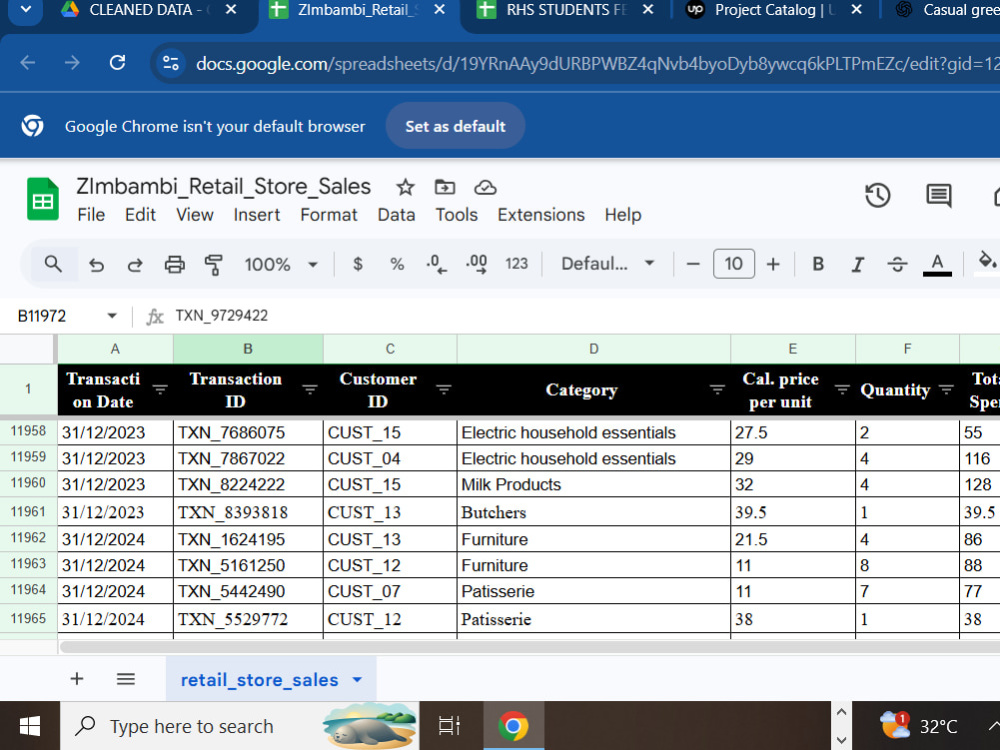Open version history clock icon
Image resolution: width=1000 pixels, height=750 pixels.
click(878, 195)
